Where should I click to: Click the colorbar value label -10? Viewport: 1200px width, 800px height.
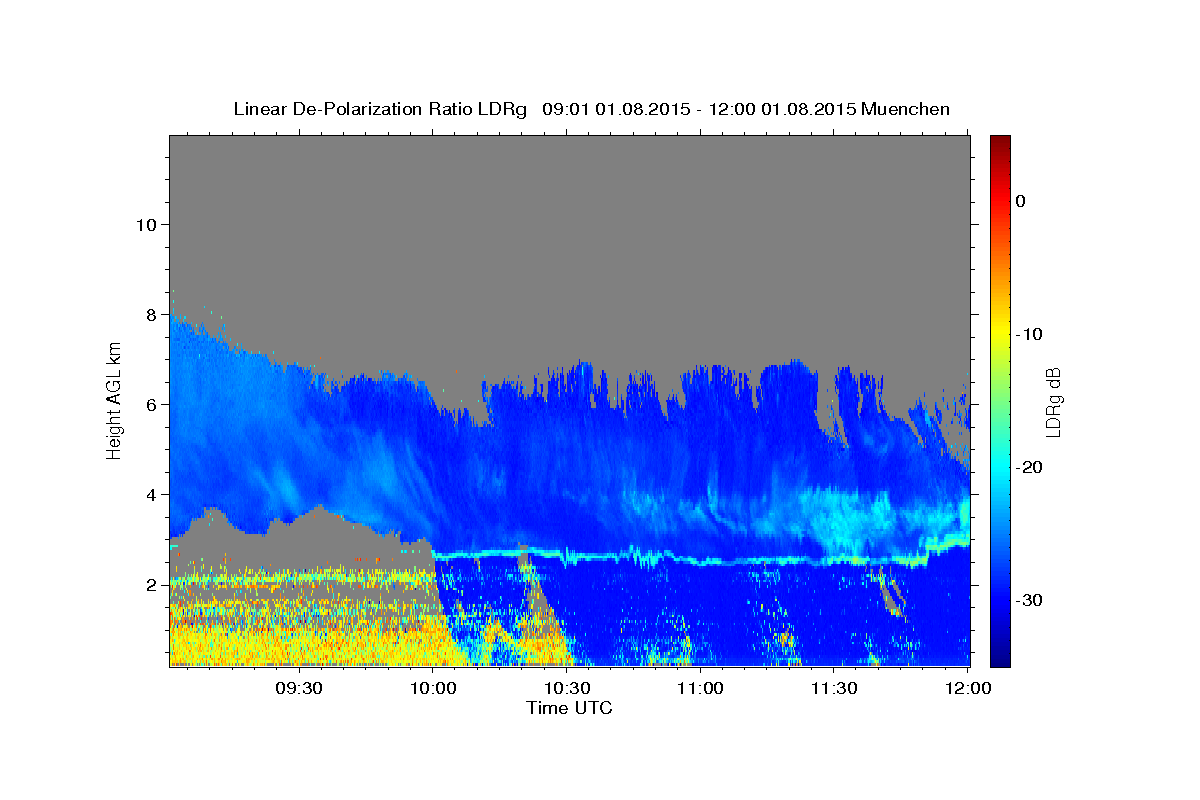click(1029, 334)
